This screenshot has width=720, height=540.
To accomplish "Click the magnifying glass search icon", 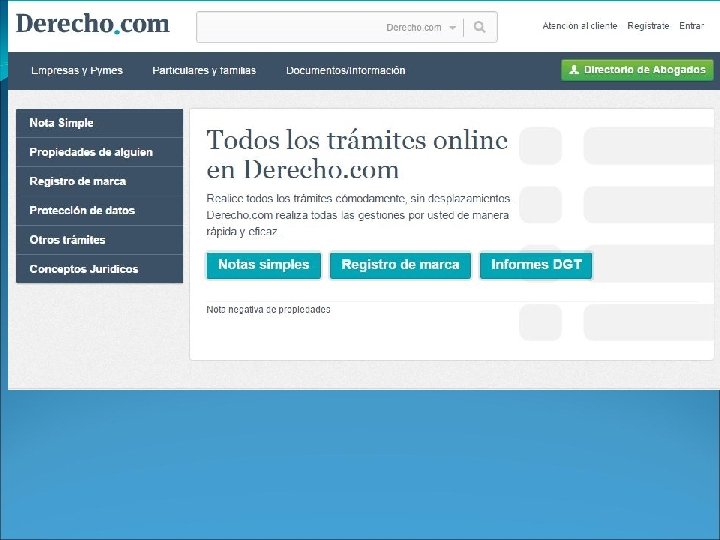I will click(x=479, y=27).
